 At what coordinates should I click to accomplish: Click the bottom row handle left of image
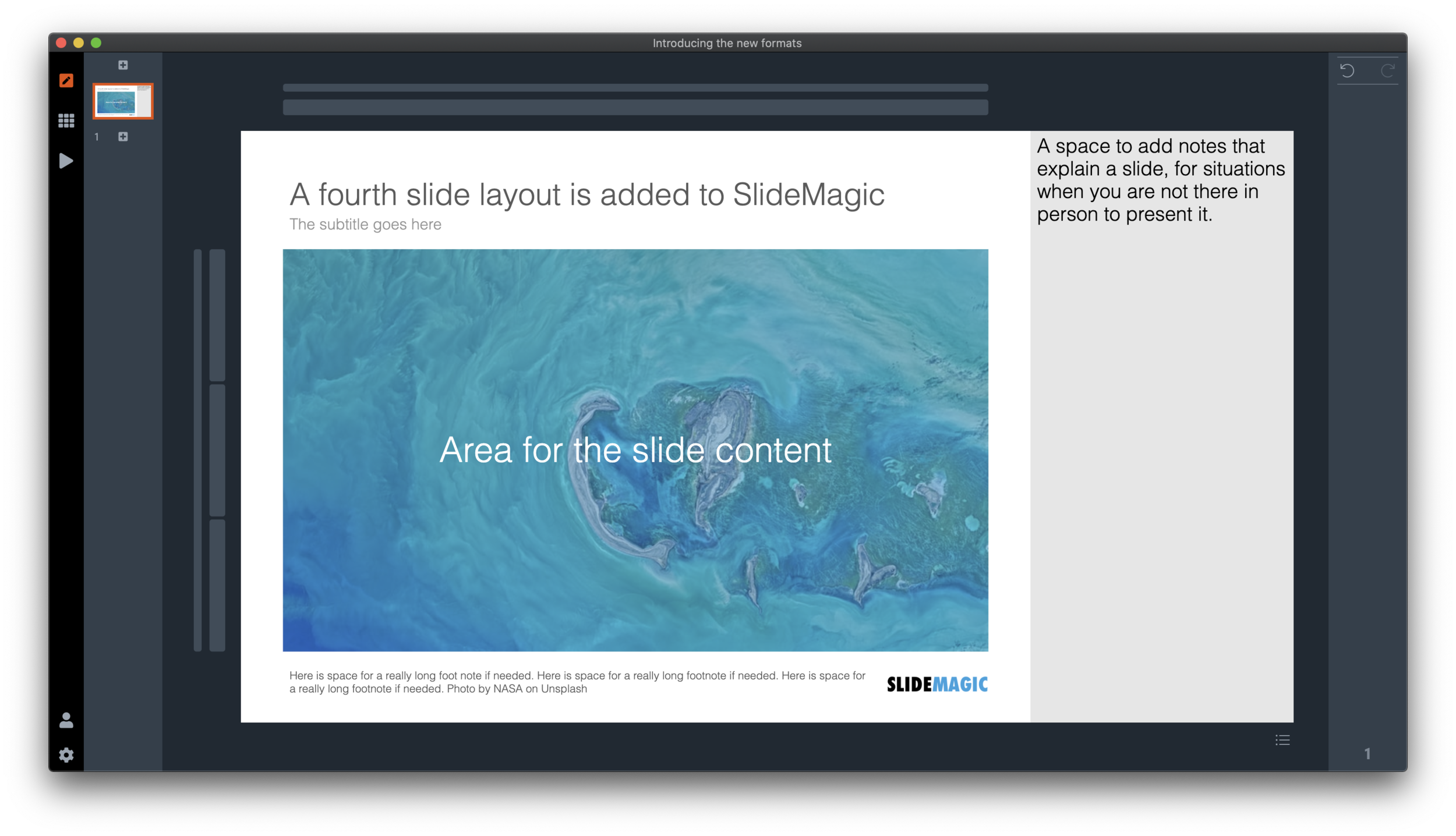(217, 585)
